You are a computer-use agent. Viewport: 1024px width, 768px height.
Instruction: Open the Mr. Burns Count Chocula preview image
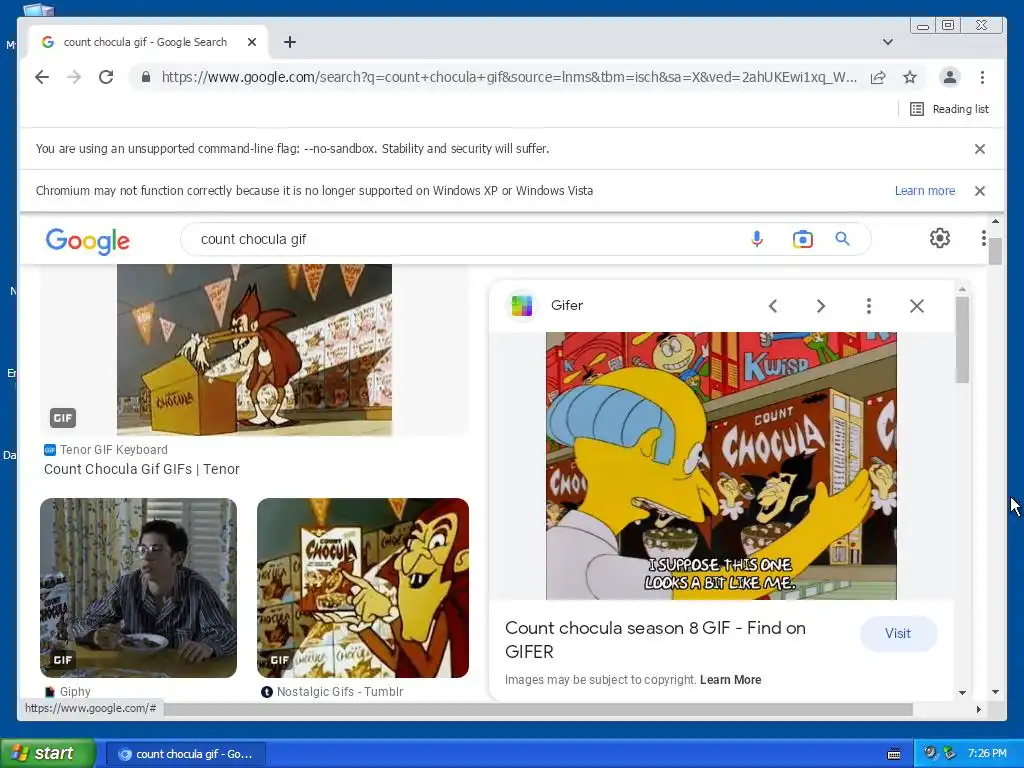point(721,466)
